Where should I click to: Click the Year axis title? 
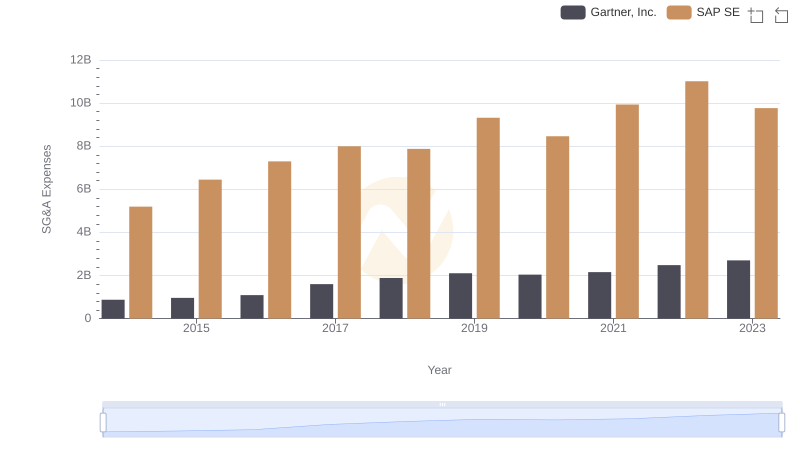[x=439, y=370]
